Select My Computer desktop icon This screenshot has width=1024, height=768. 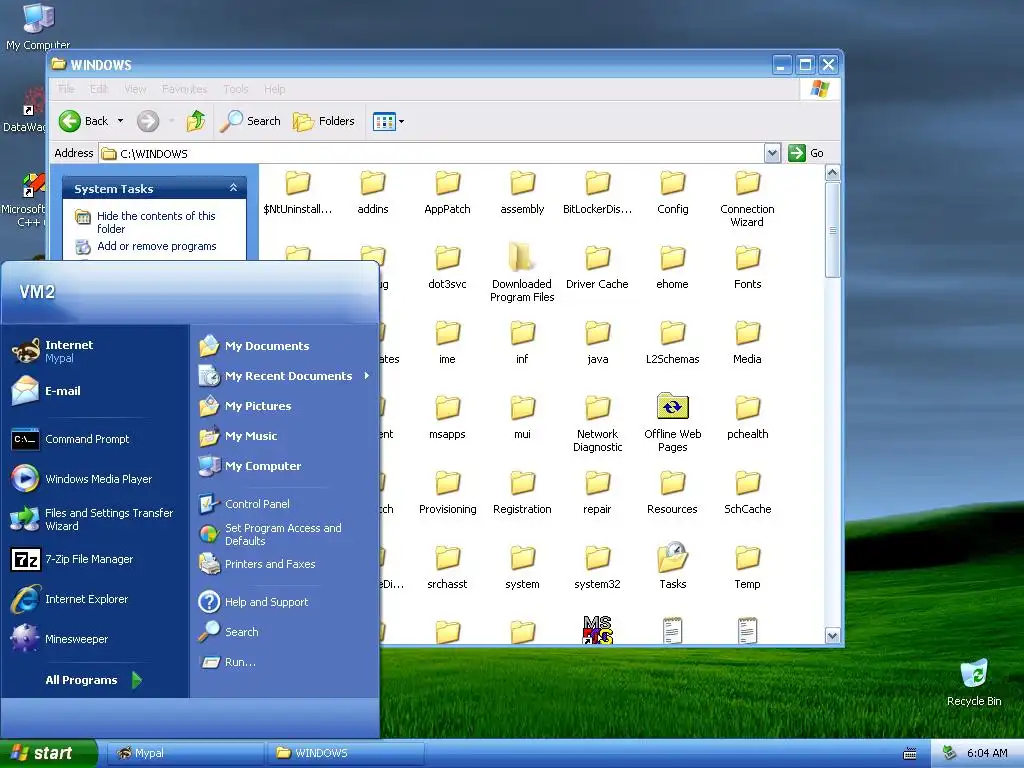coord(37,26)
